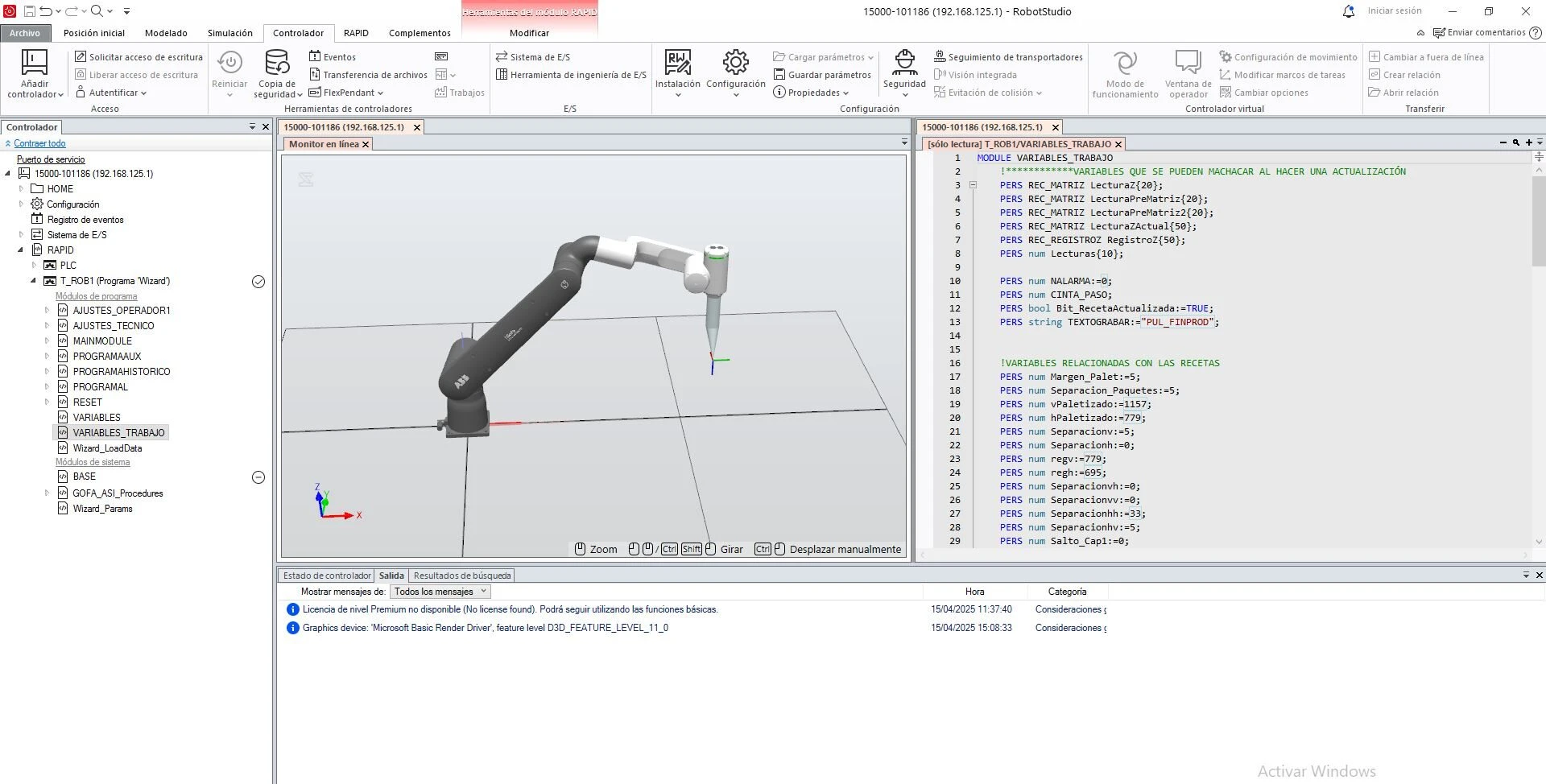
Task: Open the Autentificar dropdown menu
Action: click(143, 92)
